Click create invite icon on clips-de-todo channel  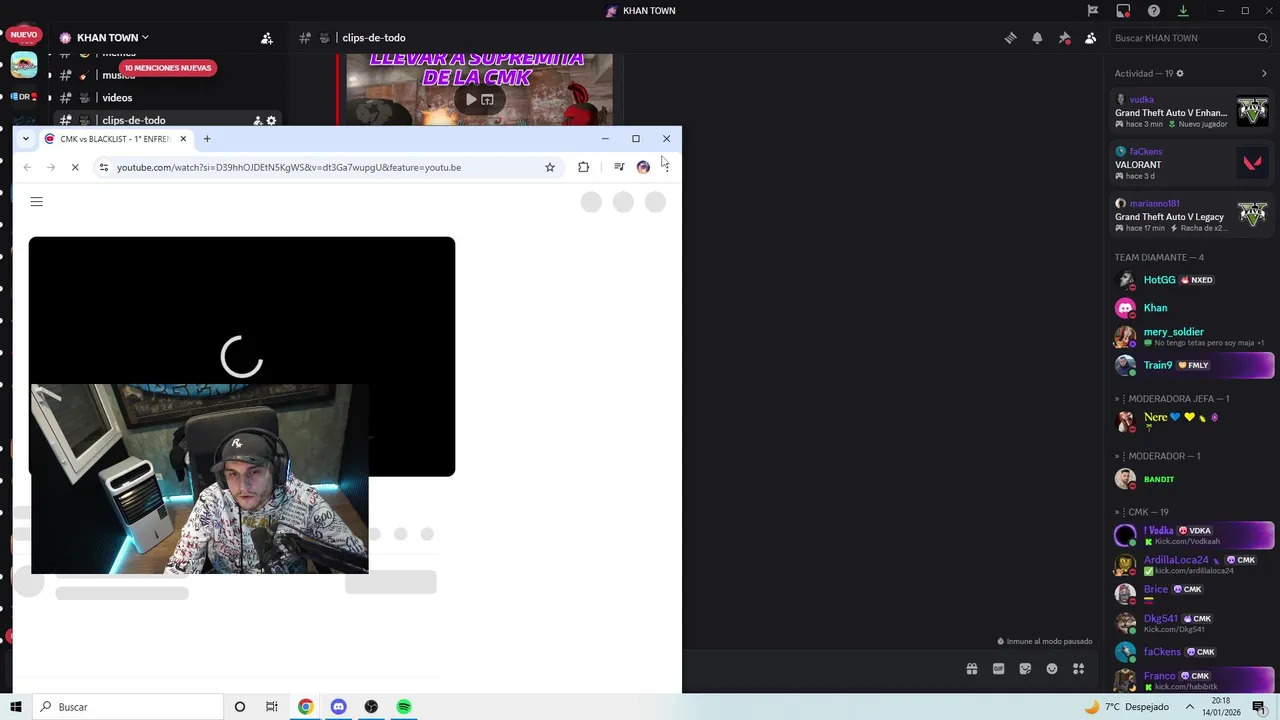click(257, 121)
